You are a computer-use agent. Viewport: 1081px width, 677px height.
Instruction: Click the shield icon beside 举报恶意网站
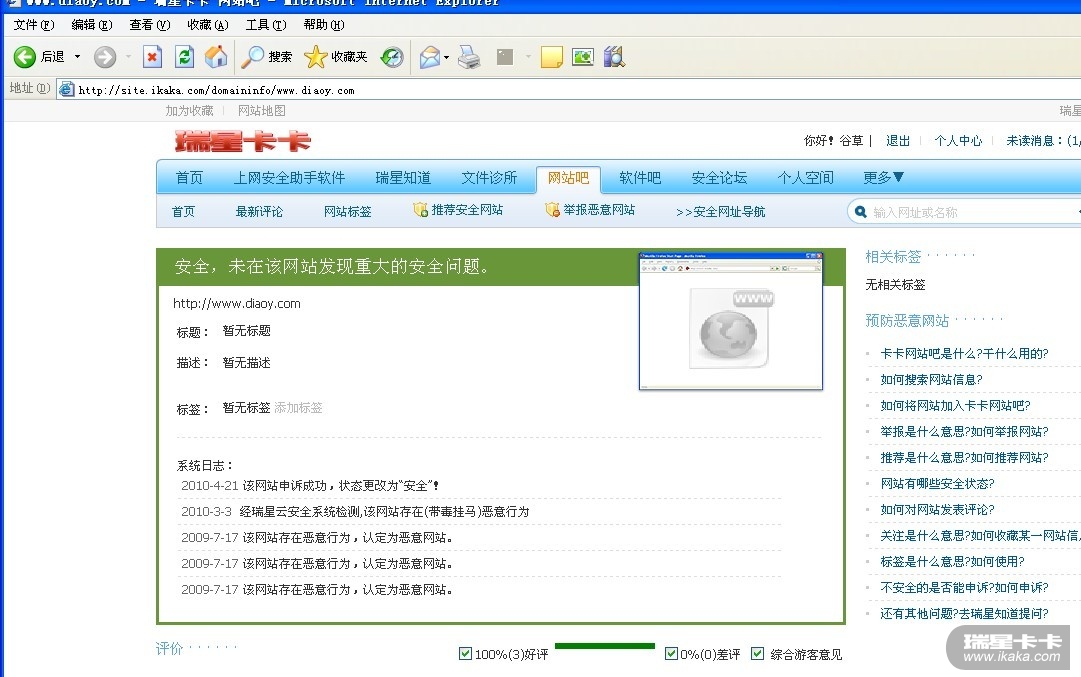[x=552, y=210]
